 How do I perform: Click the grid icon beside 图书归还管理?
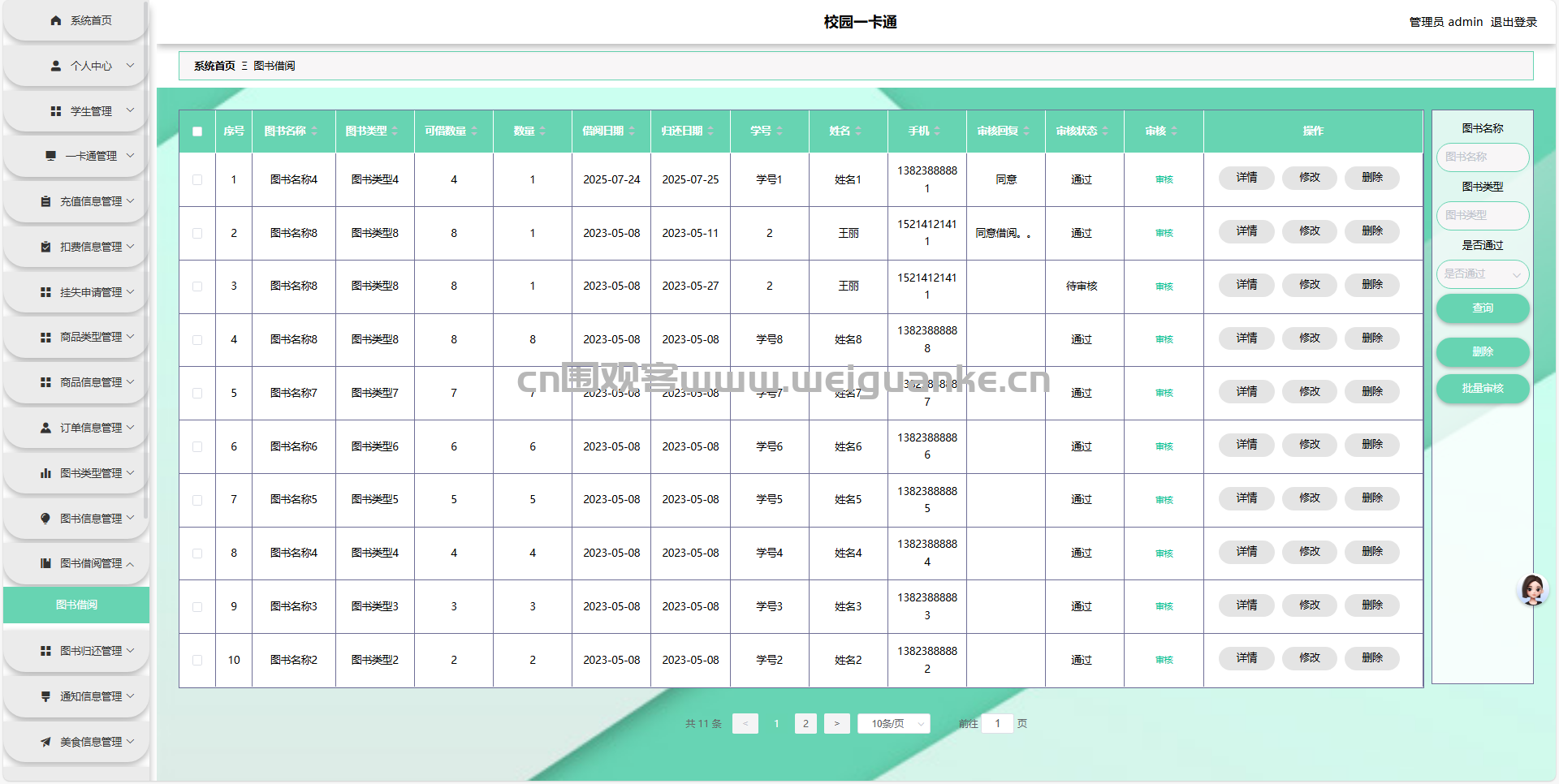[45, 651]
